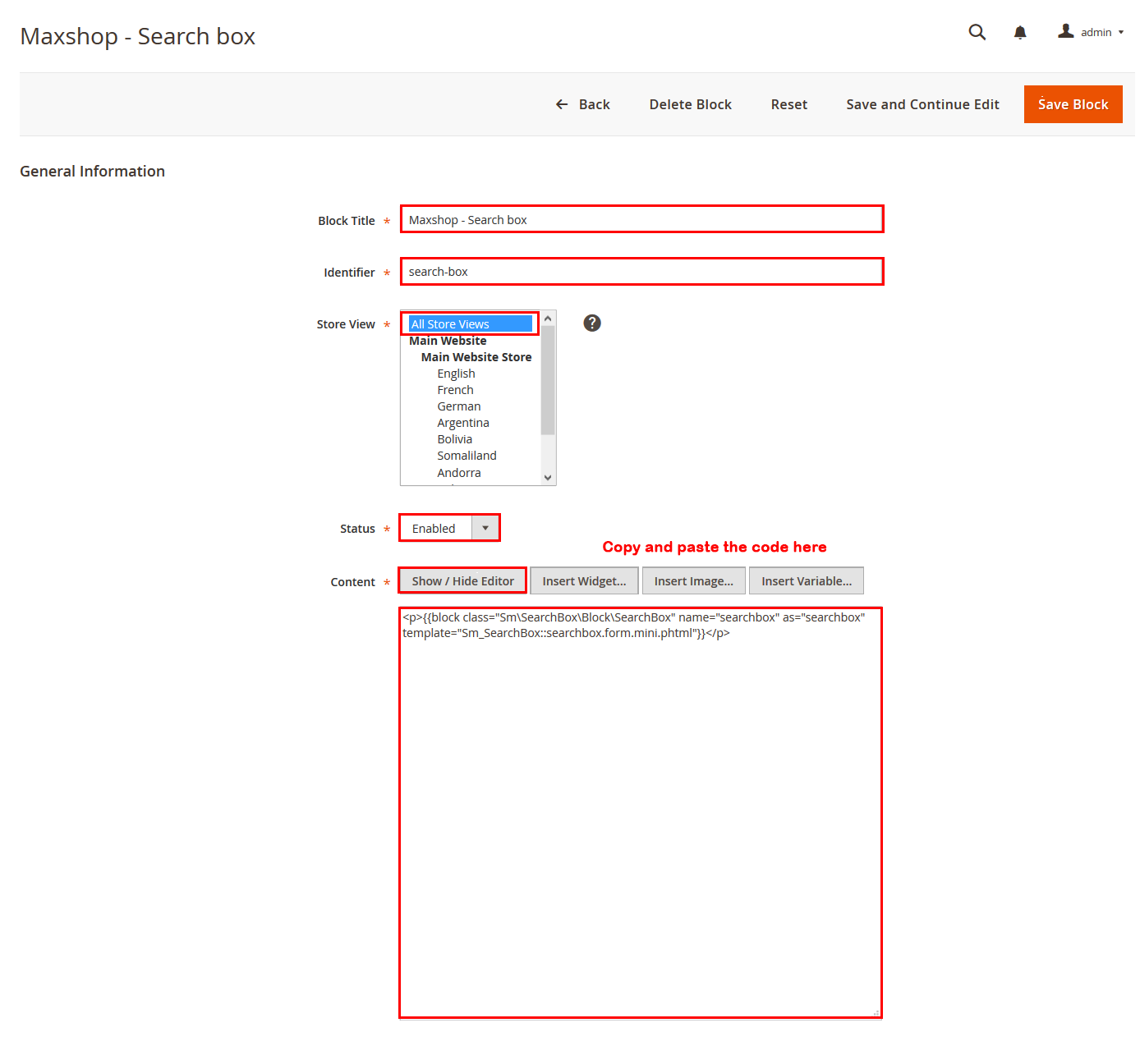Click Insert Variable... button

[807, 580]
